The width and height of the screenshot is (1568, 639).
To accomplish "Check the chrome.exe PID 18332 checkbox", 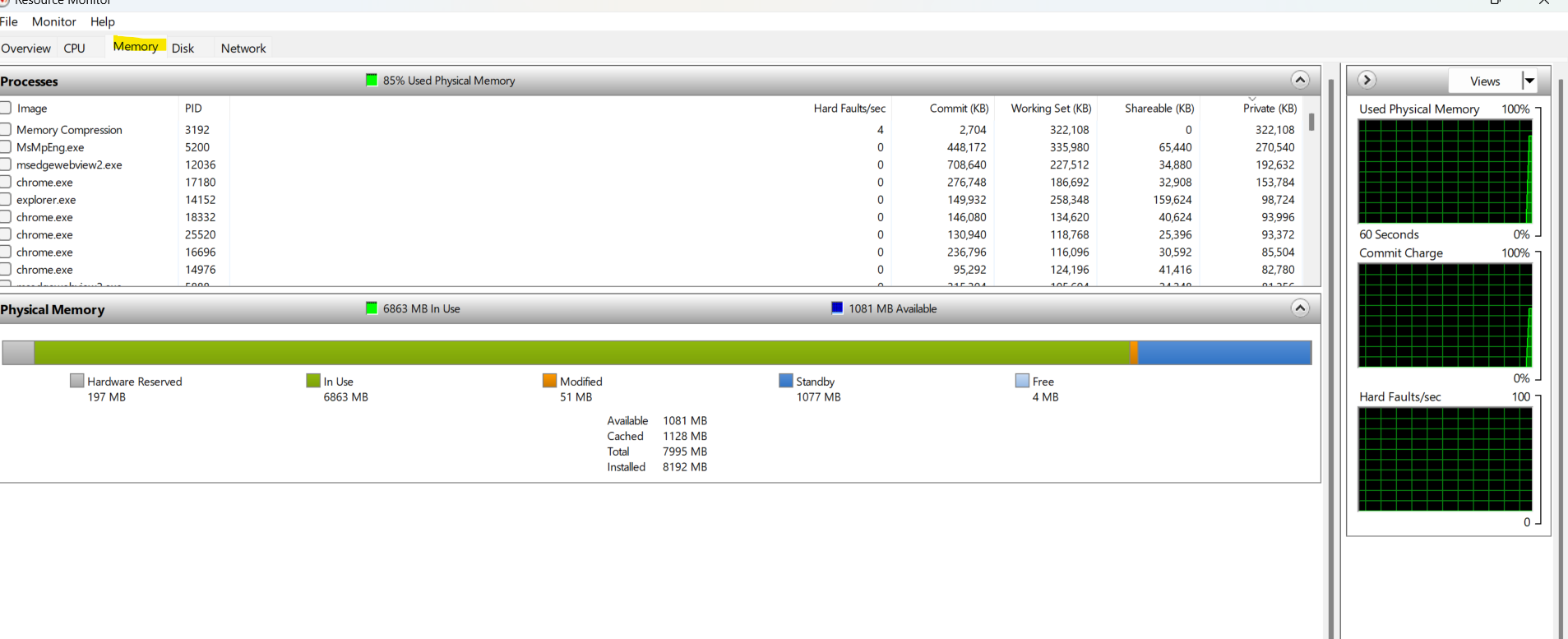I will [x=5, y=217].
